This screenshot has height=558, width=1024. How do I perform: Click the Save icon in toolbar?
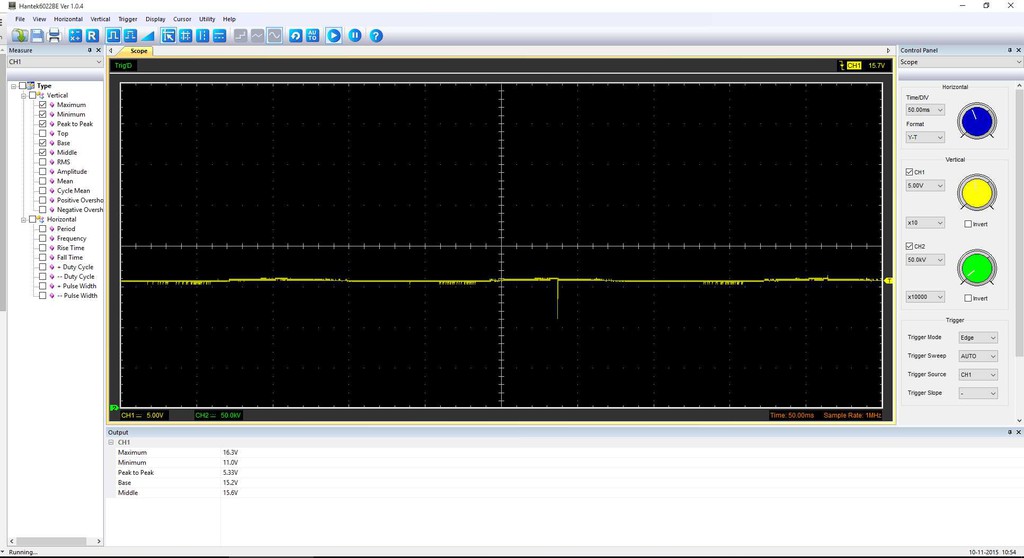click(37, 36)
